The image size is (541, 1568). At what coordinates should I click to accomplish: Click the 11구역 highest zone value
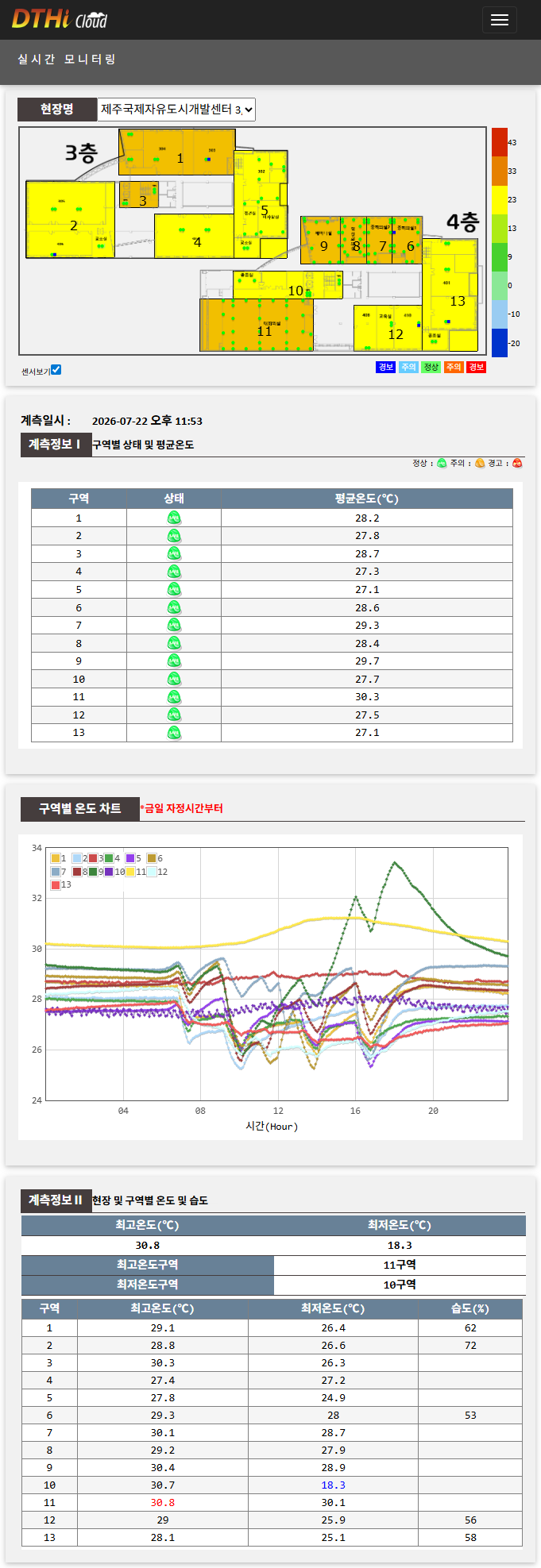(x=400, y=1265)
